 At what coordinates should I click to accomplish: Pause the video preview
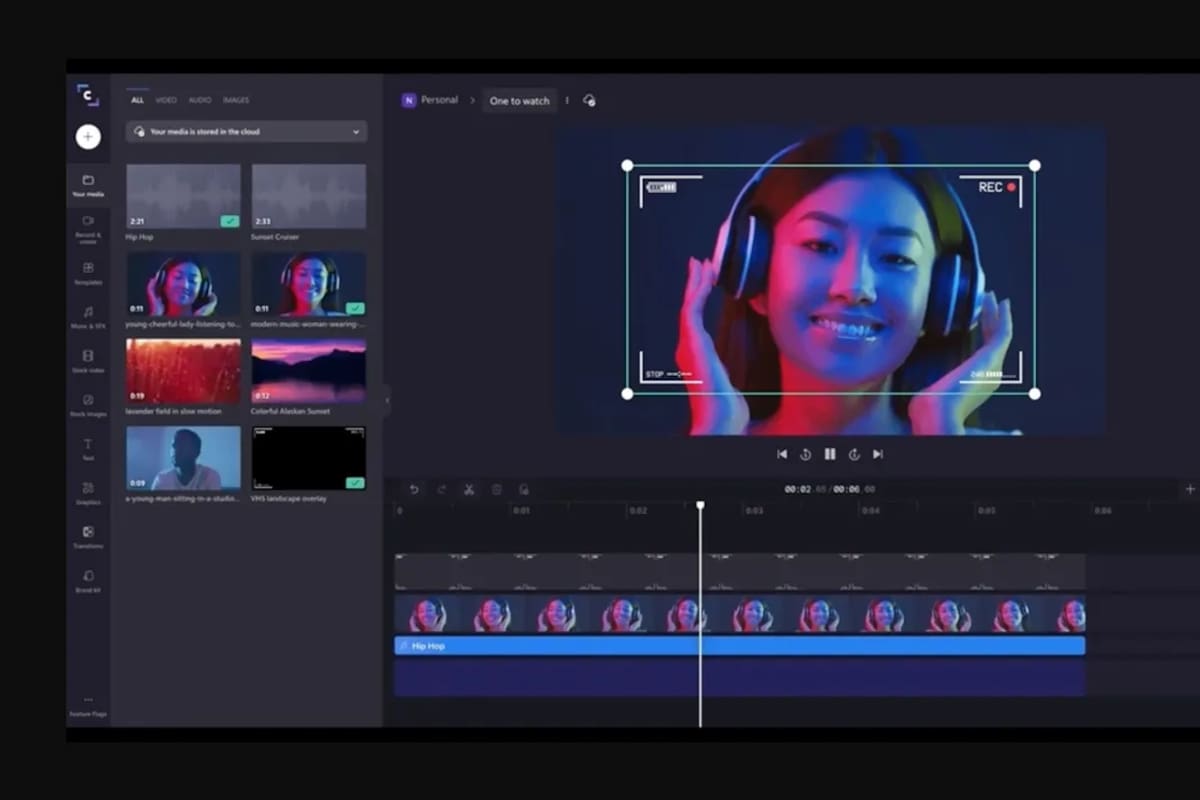pos(830,453)
